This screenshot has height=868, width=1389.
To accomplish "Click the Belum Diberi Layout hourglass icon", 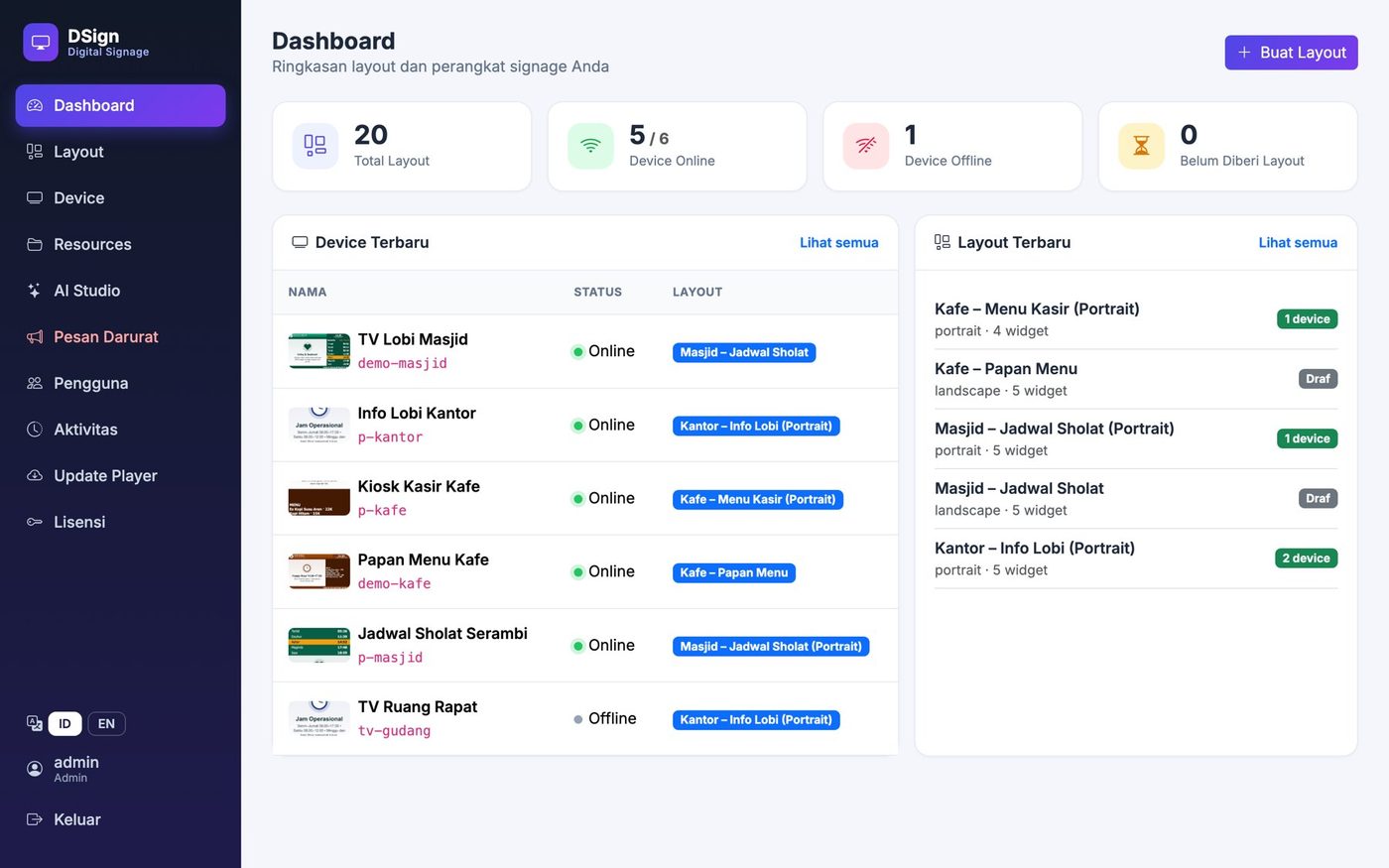I will click(x=1141, y=146).
